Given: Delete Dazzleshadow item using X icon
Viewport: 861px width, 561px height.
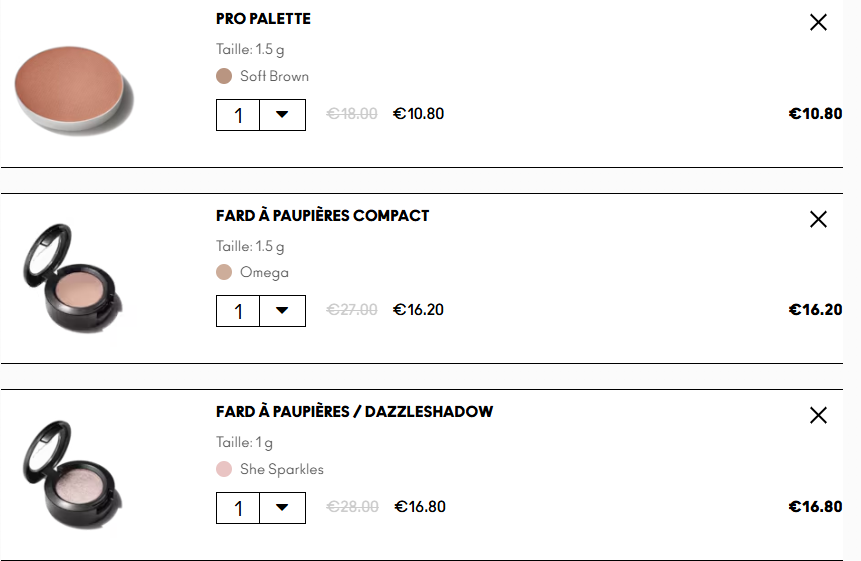Looking at the screenshot, I should click(818, 415).
